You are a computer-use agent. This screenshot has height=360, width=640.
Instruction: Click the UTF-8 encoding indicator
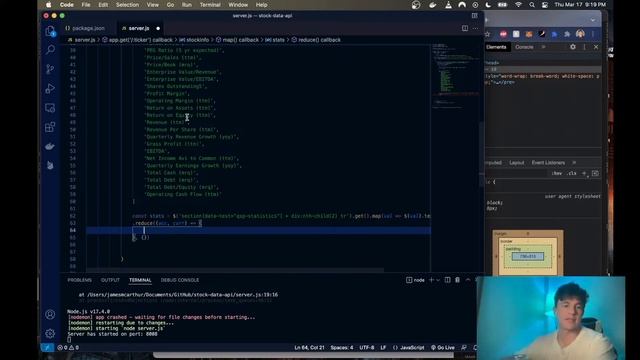coord(367,348)
